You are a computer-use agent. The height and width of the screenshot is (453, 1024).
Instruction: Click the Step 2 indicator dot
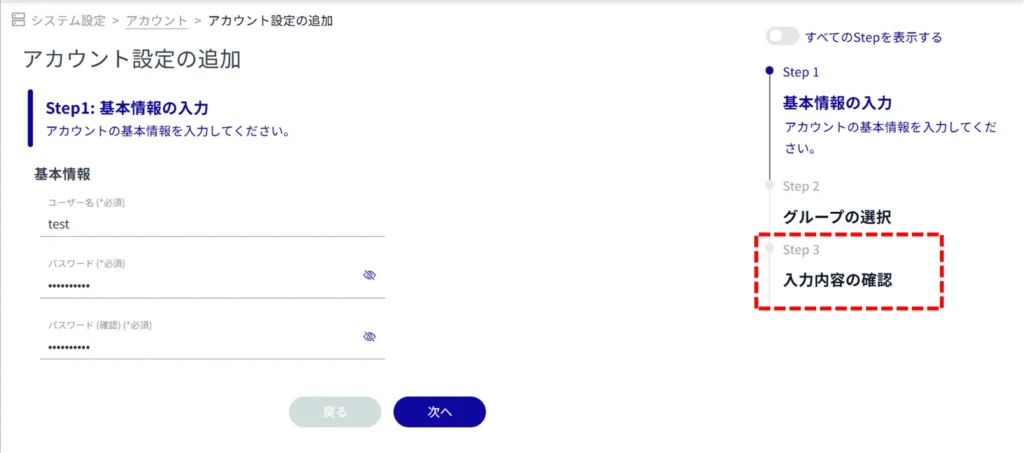(x=769, y=185)
